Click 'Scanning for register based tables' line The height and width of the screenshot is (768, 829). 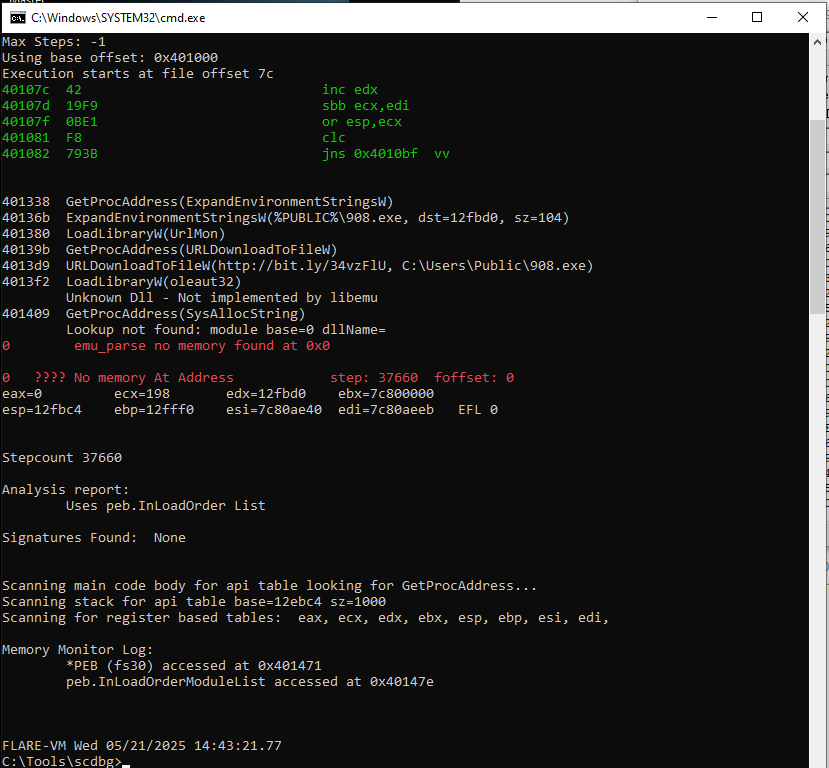(306, 617)
